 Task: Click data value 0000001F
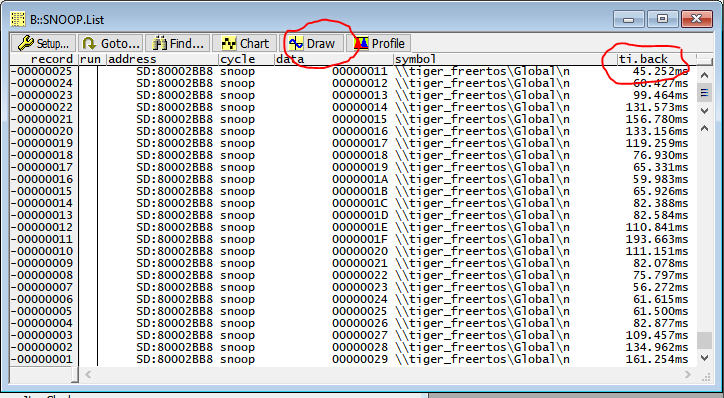360,239
